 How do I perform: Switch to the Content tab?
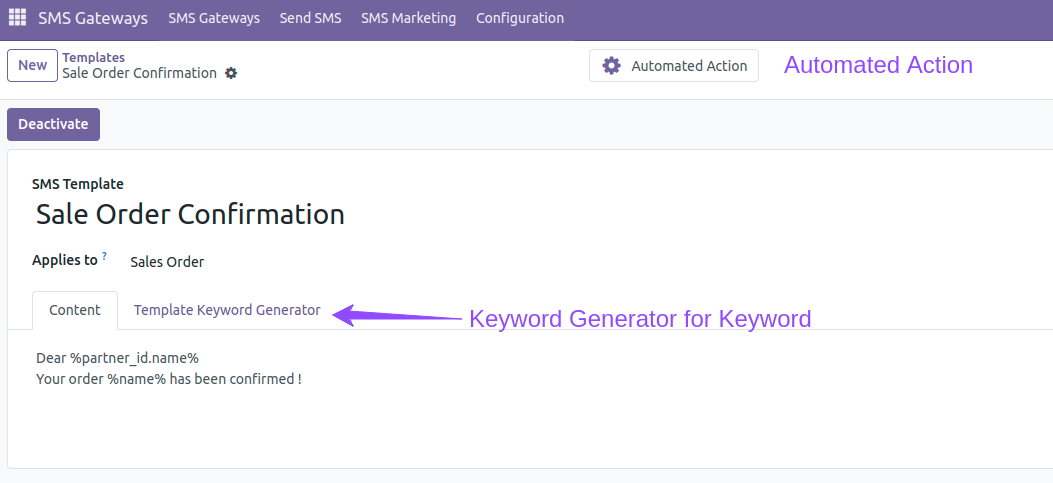(x=75, y=310)
